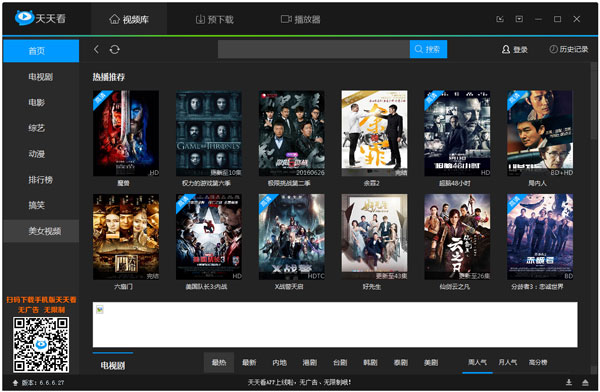Switch ranking to 周人气
Image resolution: width=600 pixels, height=392 pixels.
[478, 362]
